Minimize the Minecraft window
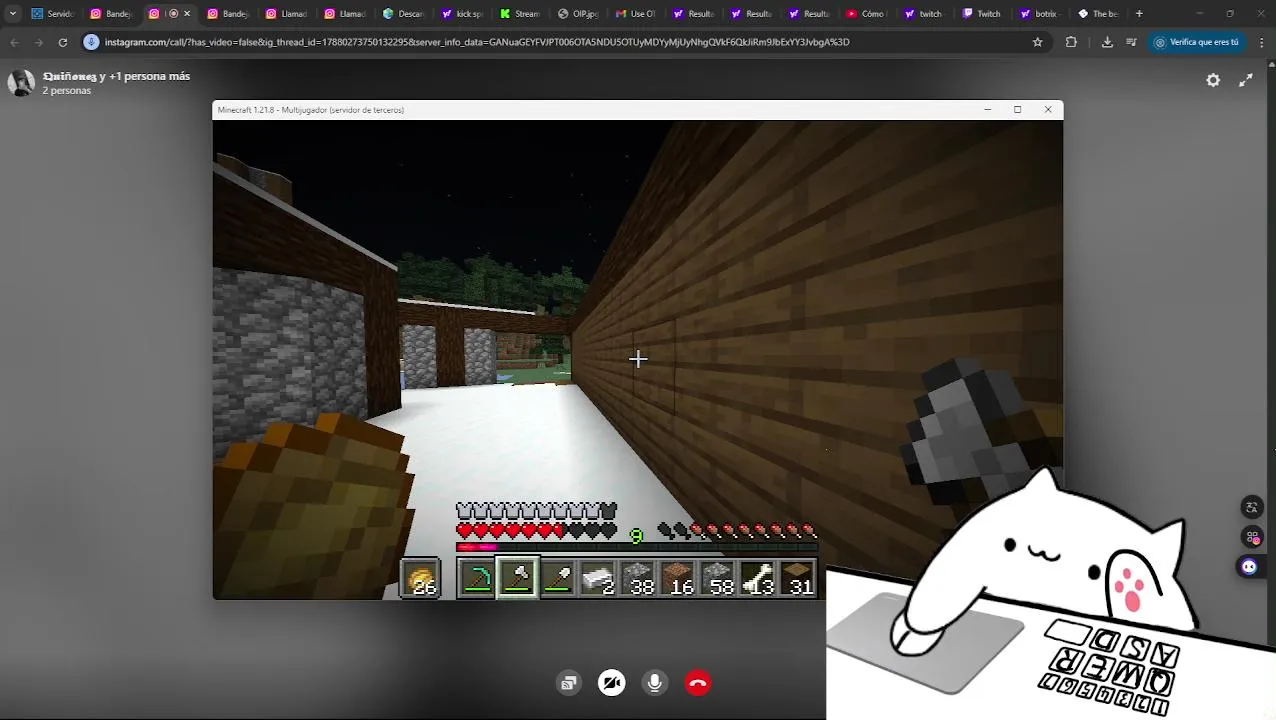 click(x=987, y=110)
